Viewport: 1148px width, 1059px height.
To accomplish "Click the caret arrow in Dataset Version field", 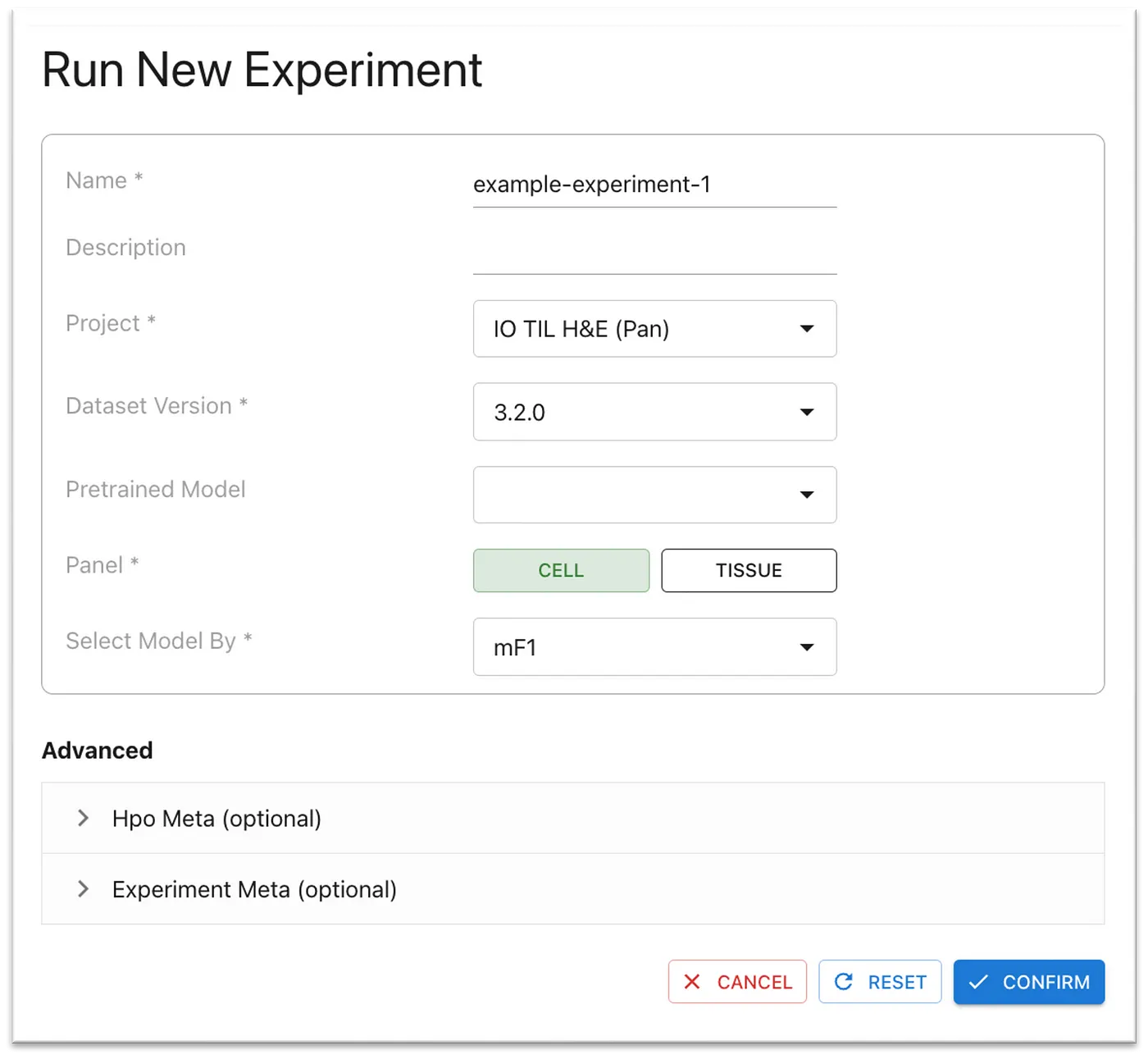I will (x=807, y=412).
